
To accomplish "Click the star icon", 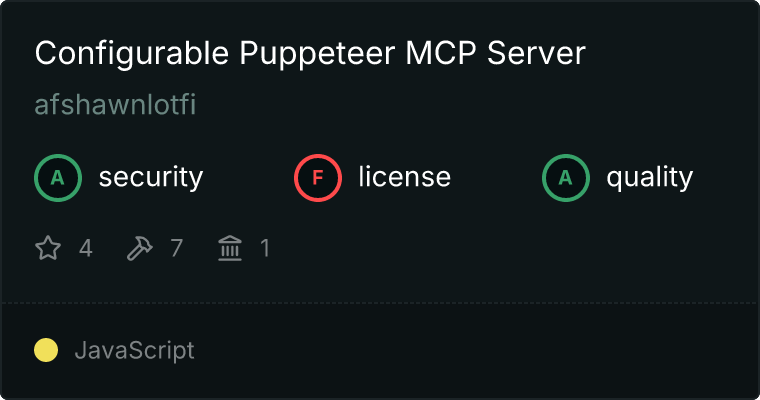I will (48, 248).
